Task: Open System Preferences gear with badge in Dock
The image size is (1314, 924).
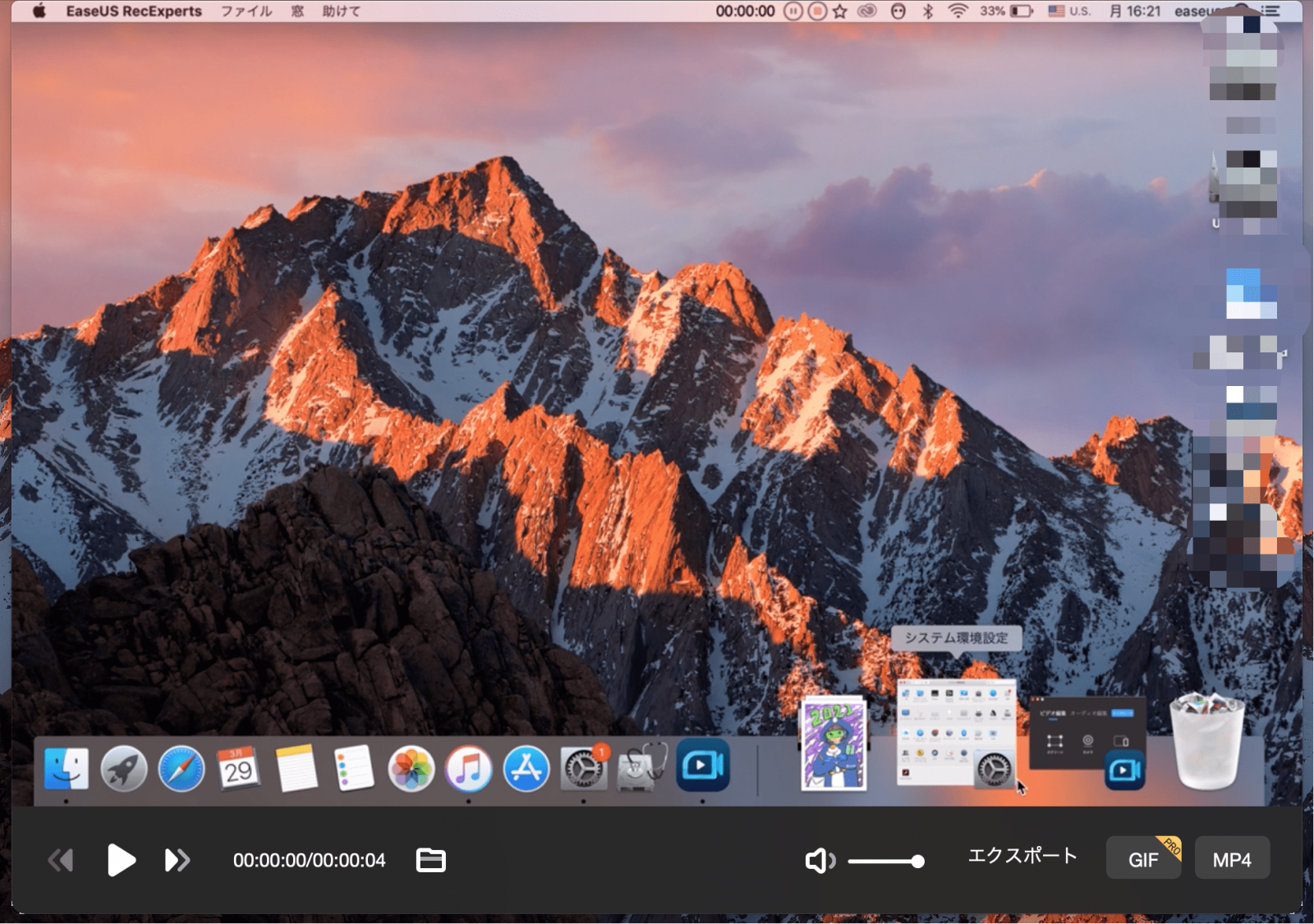Action: tap(584, 769)
